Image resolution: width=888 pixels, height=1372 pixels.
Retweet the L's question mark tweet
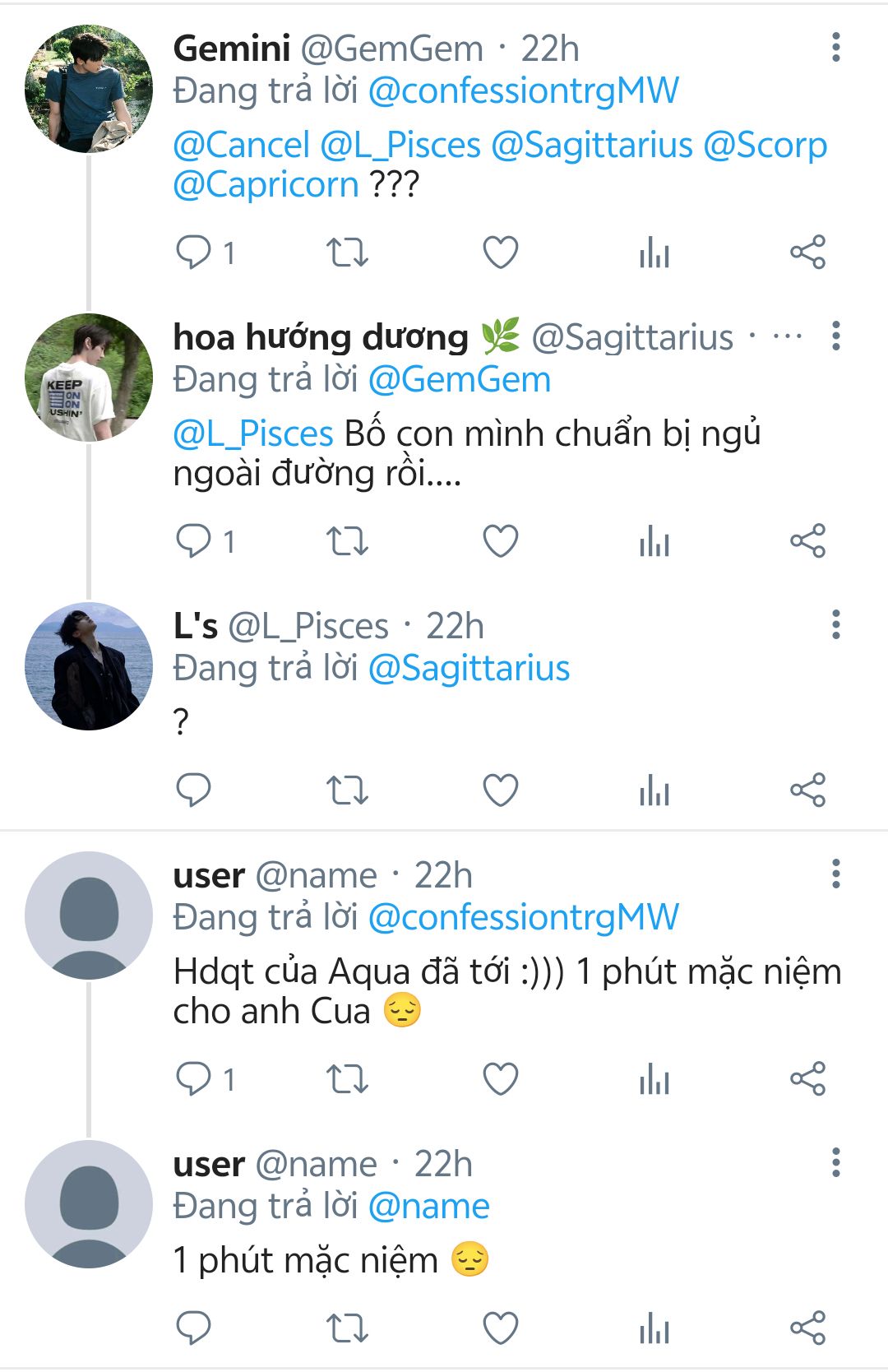coord(347,790)
